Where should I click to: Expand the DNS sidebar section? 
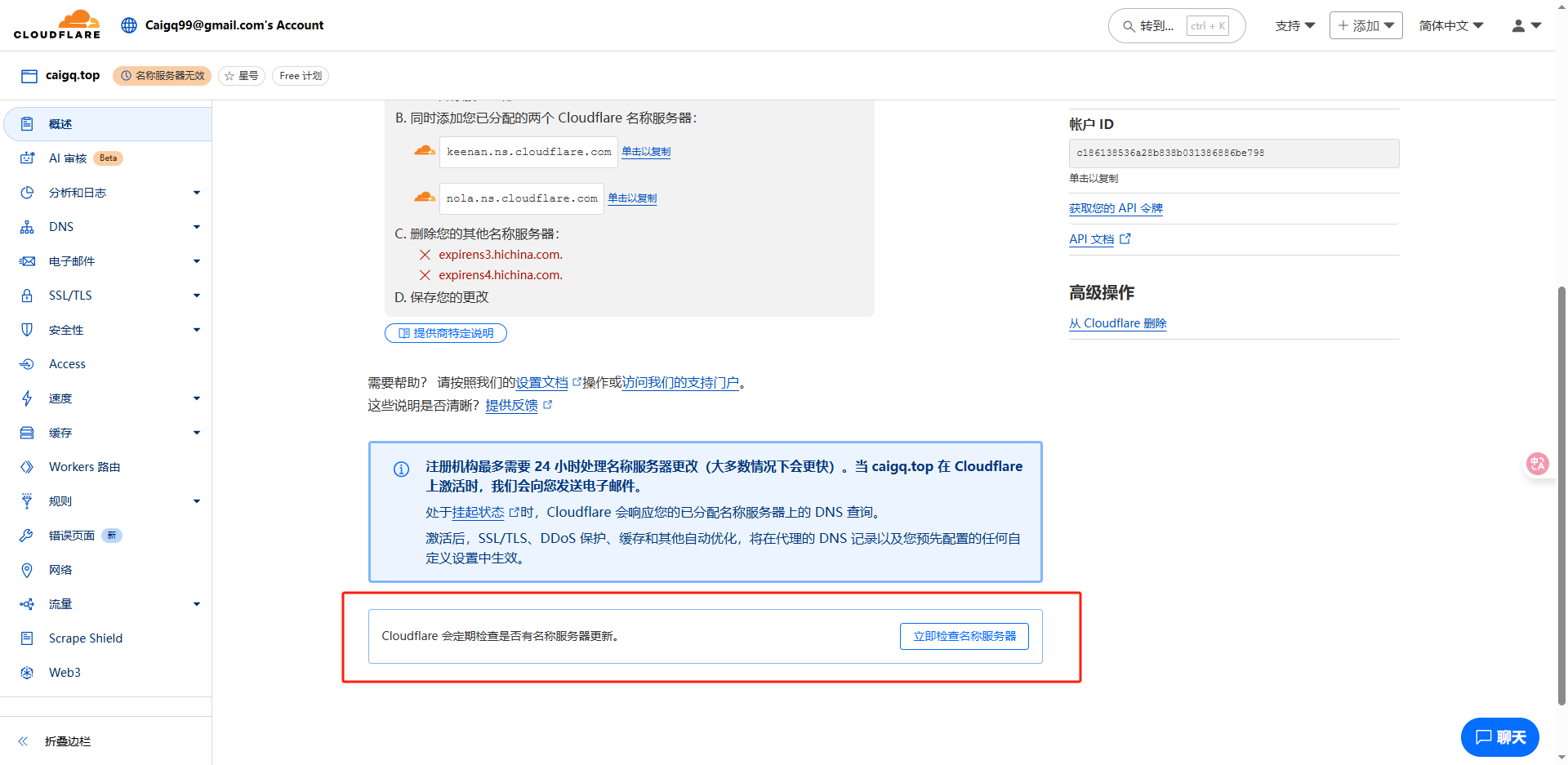coord(196,227)
